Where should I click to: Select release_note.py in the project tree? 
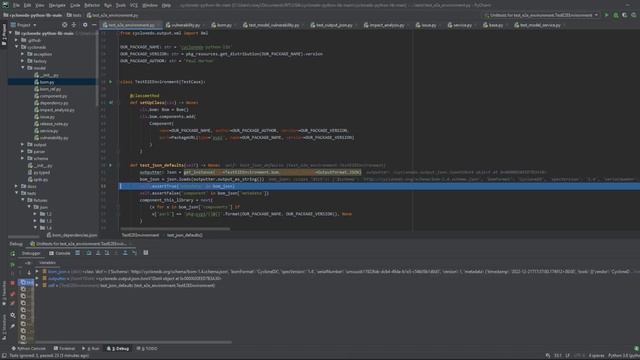(x=52, y=124)
